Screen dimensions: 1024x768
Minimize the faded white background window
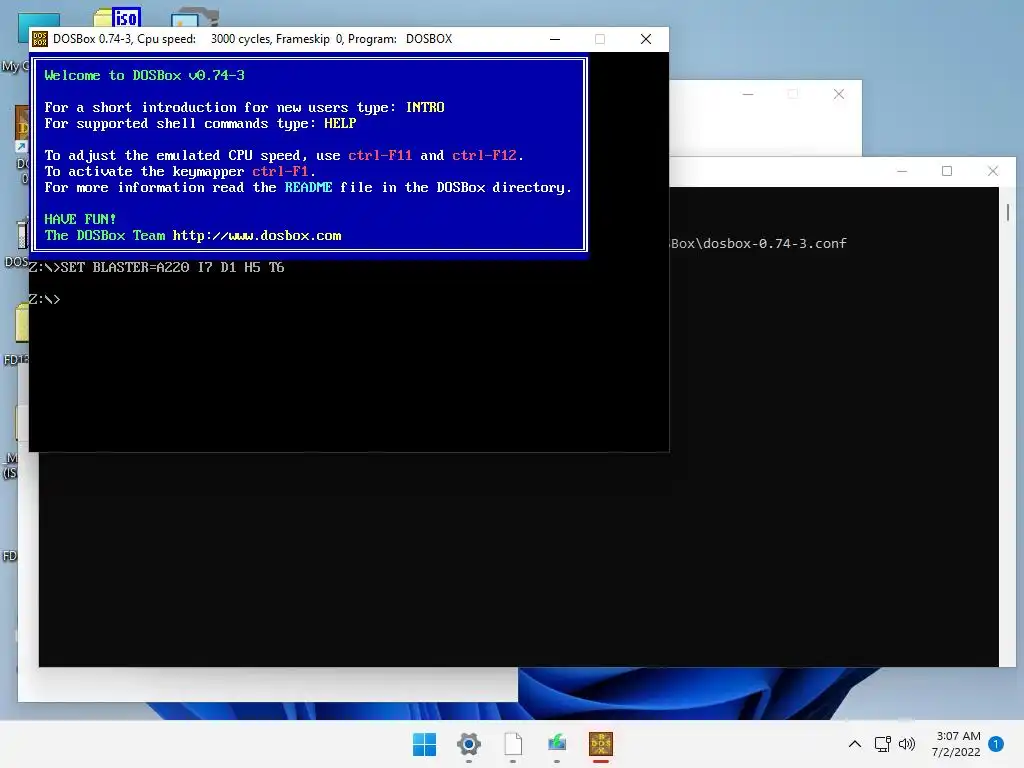(x=748, y=95)
